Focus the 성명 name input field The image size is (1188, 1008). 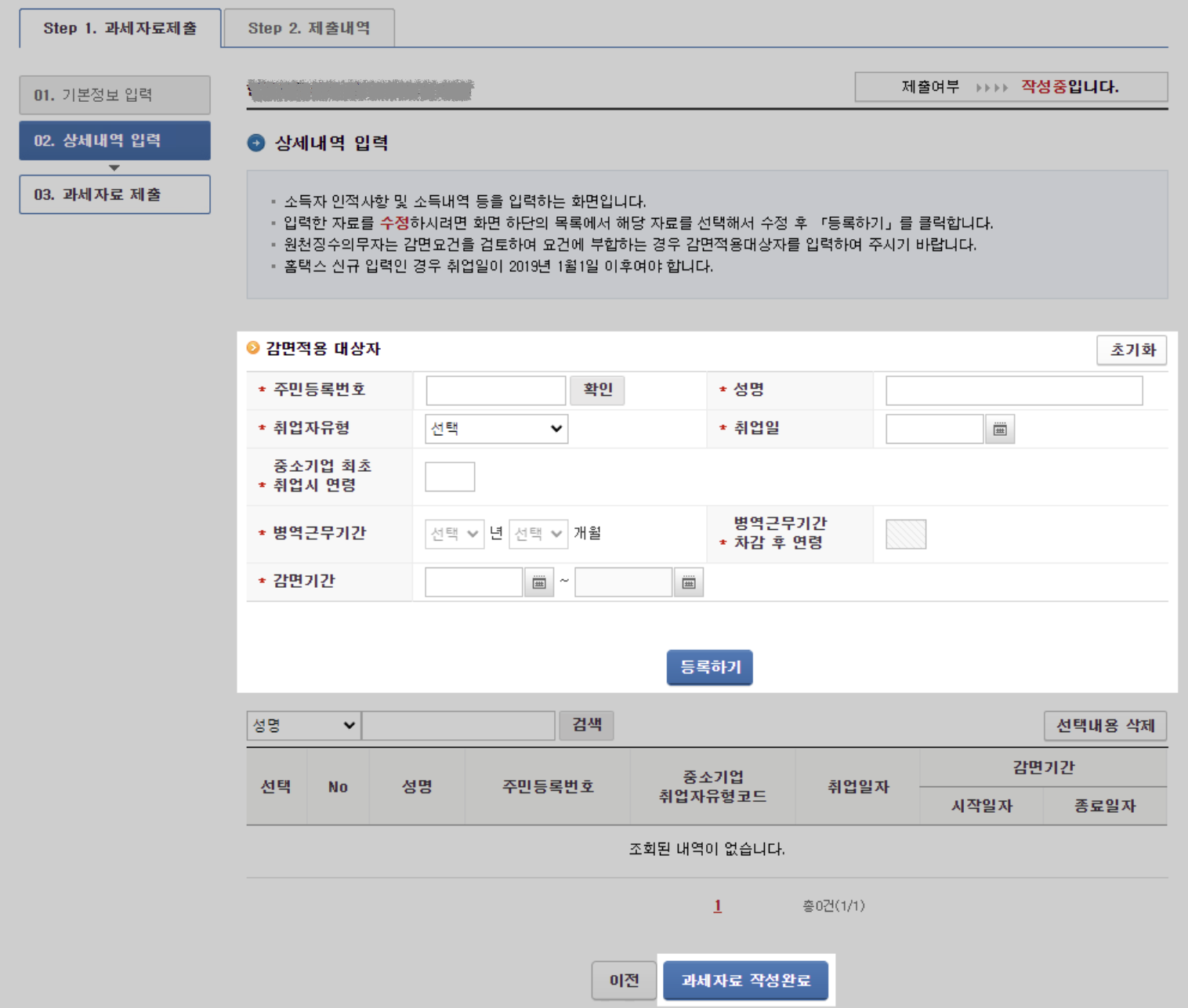coord(1014,390)
